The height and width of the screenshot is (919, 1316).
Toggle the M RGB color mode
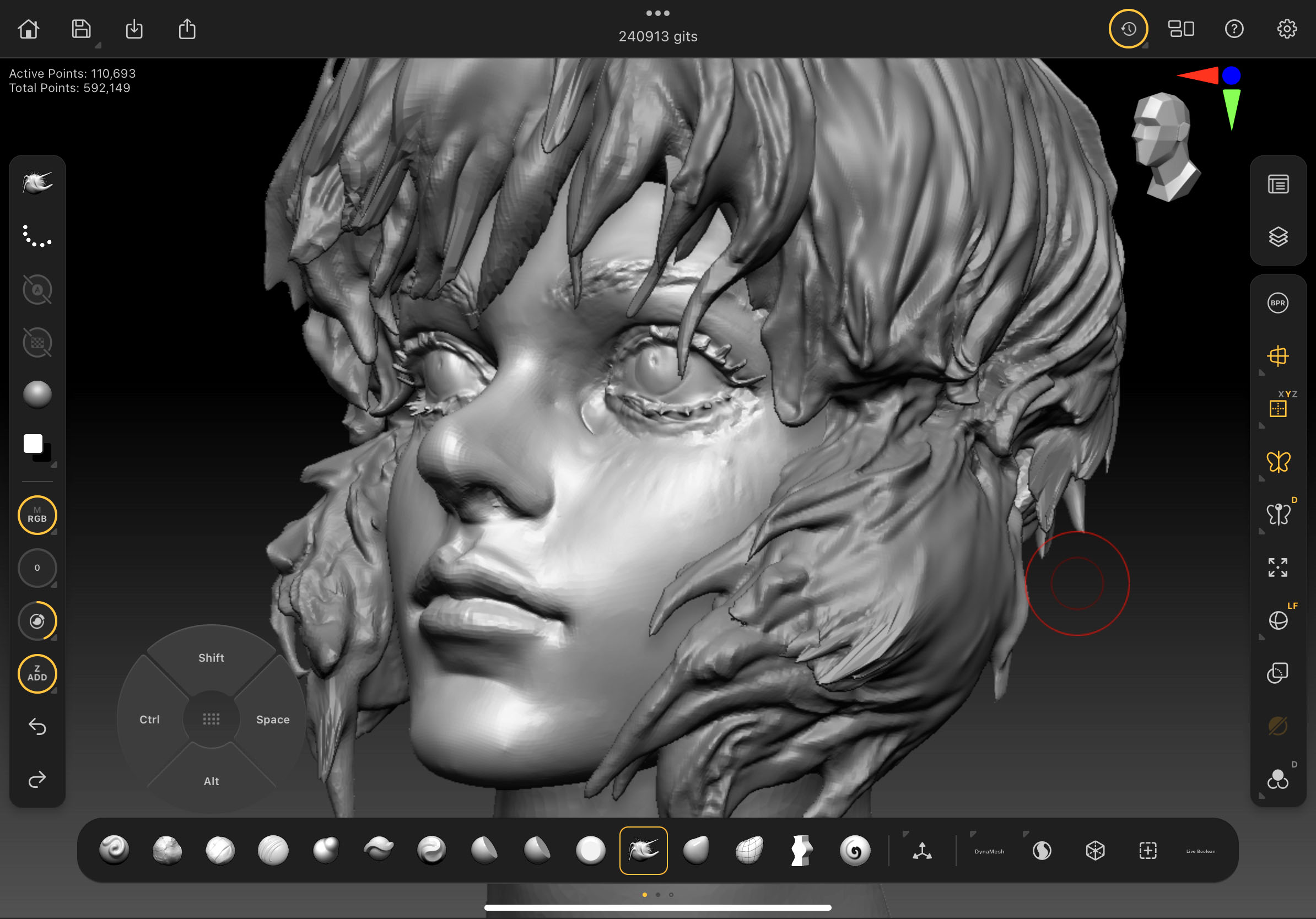(x=37, y=515)
